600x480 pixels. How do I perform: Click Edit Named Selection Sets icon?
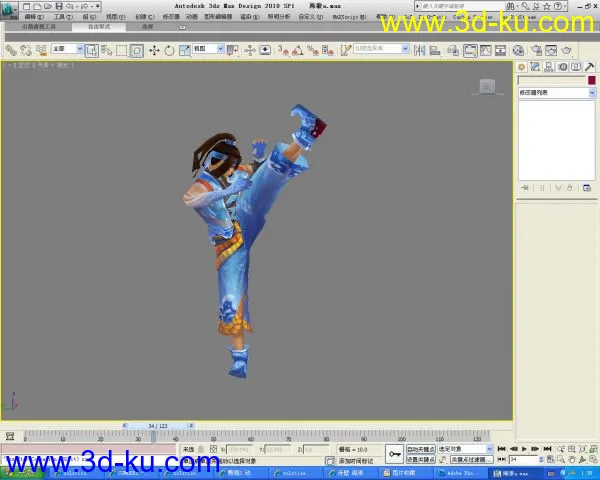pos(346,51)
